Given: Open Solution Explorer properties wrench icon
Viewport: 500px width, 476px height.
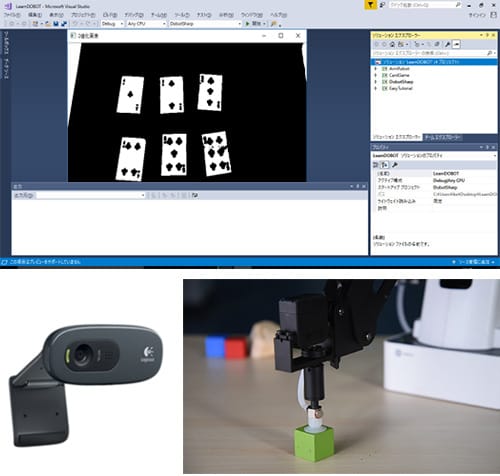Looking at the screenshot, I should point(448,44).
